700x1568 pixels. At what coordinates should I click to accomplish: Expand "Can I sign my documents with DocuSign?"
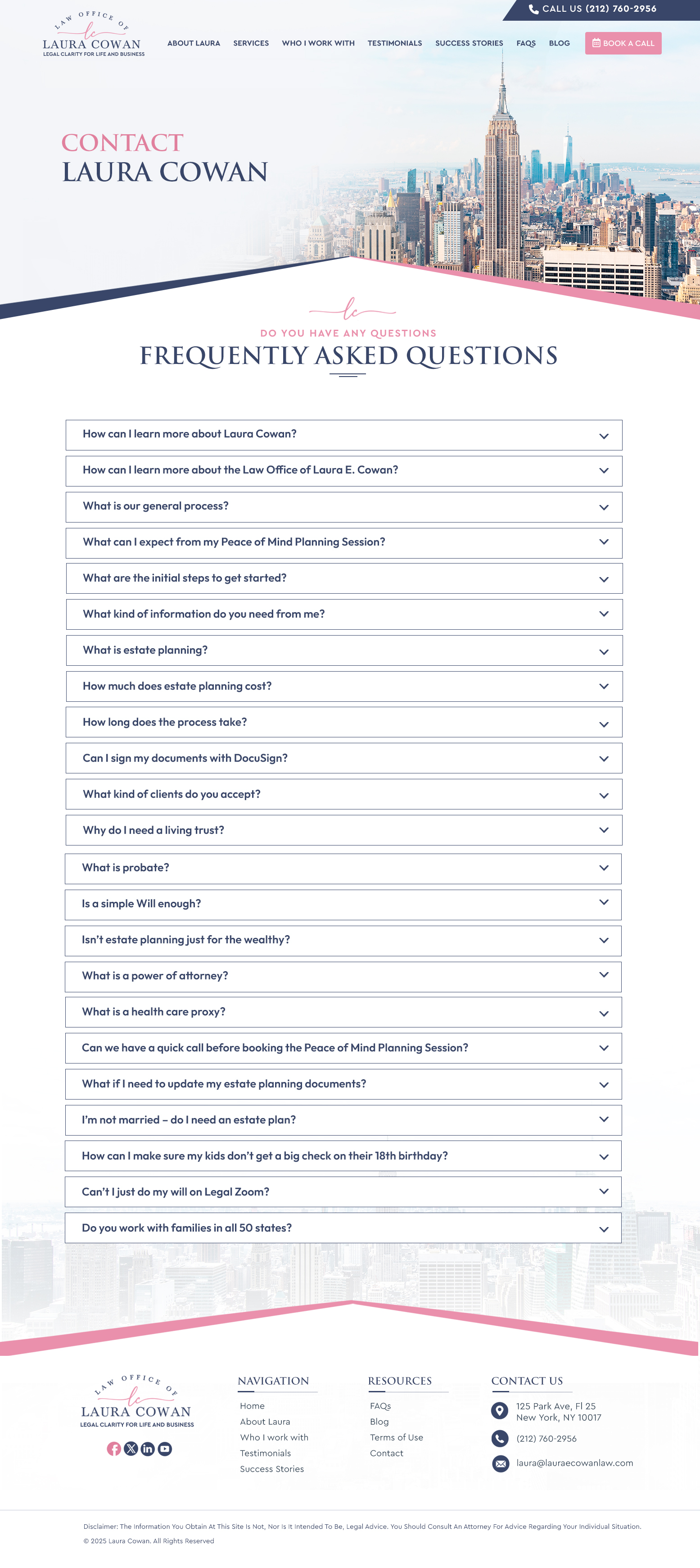tap(343, 759)
